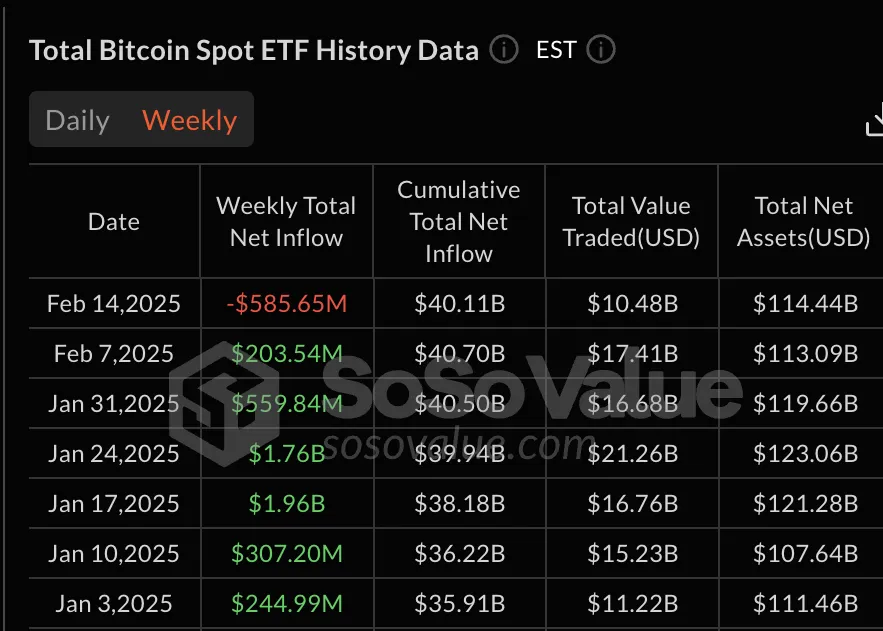This screenshot has height=631, width=883.
Task: Click the Weekly Total Net Inflow header
Action: tap(286, 221)
